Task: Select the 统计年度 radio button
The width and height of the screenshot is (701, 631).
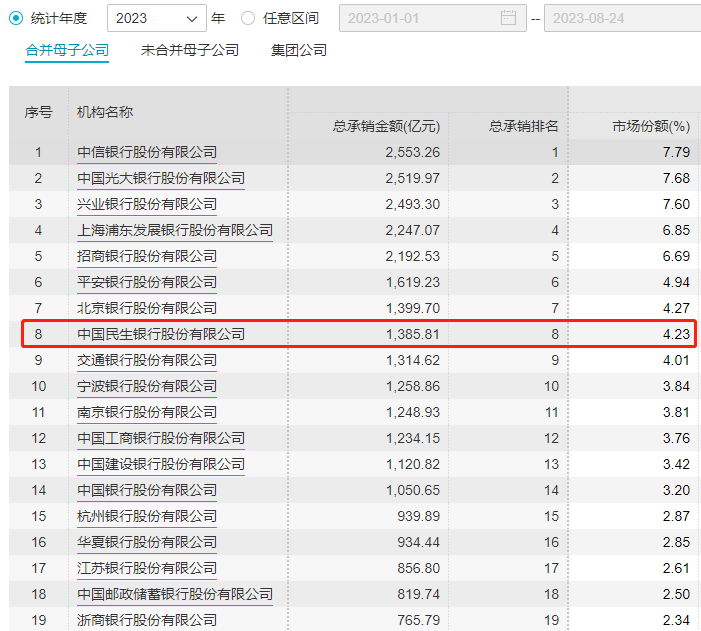Action: click(x=16, y=18)
